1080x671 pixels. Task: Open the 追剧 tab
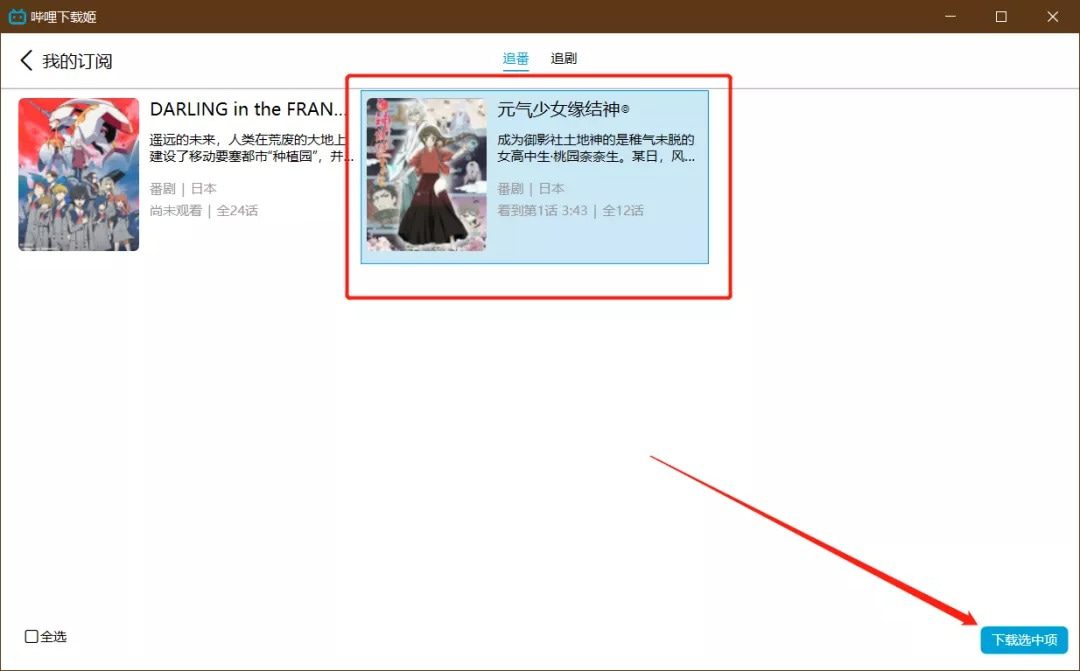pos(564,59)
